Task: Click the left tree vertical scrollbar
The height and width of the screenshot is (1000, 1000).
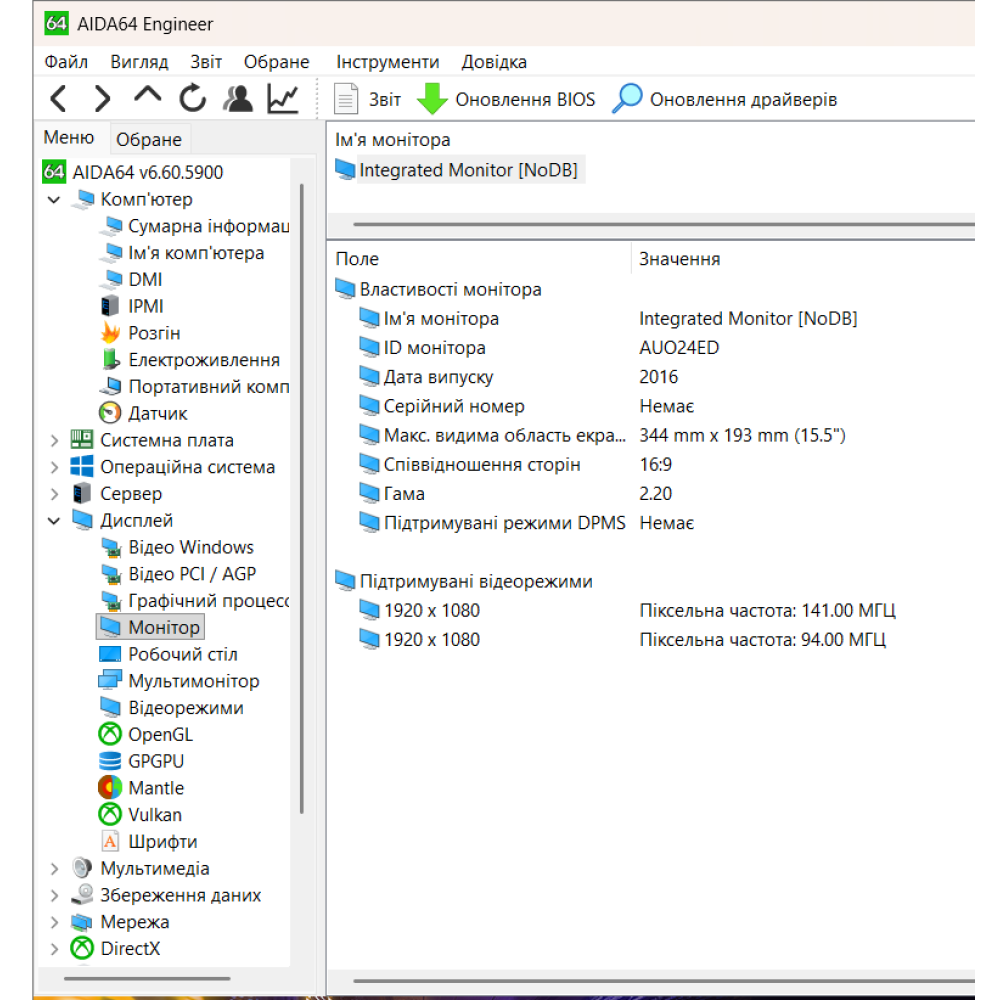Action: (x=302, y=500)
